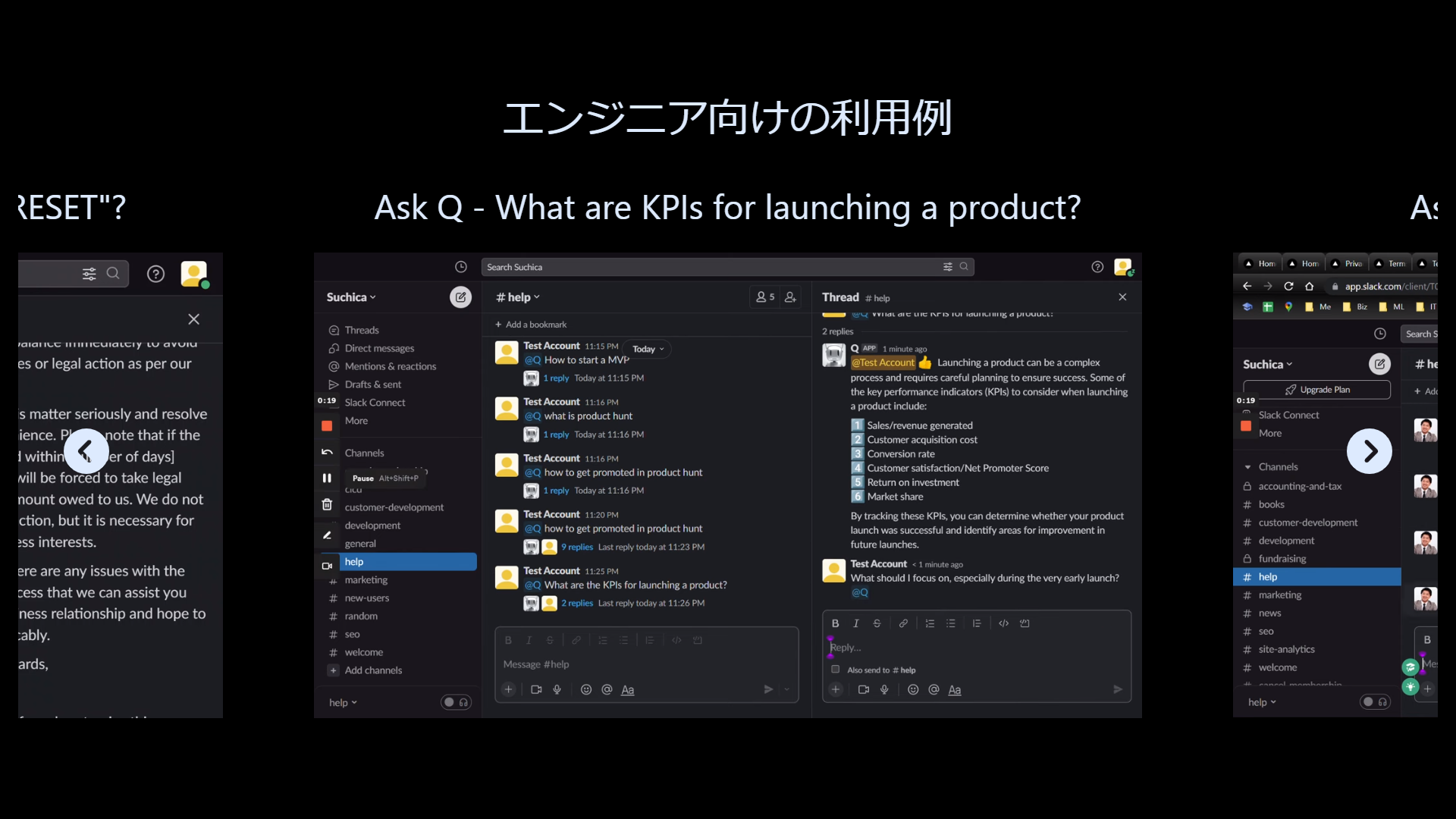The width and height of the screenshot is (1456, 819).
Task: Click Add a bookmark
Action: click(531, 325)
